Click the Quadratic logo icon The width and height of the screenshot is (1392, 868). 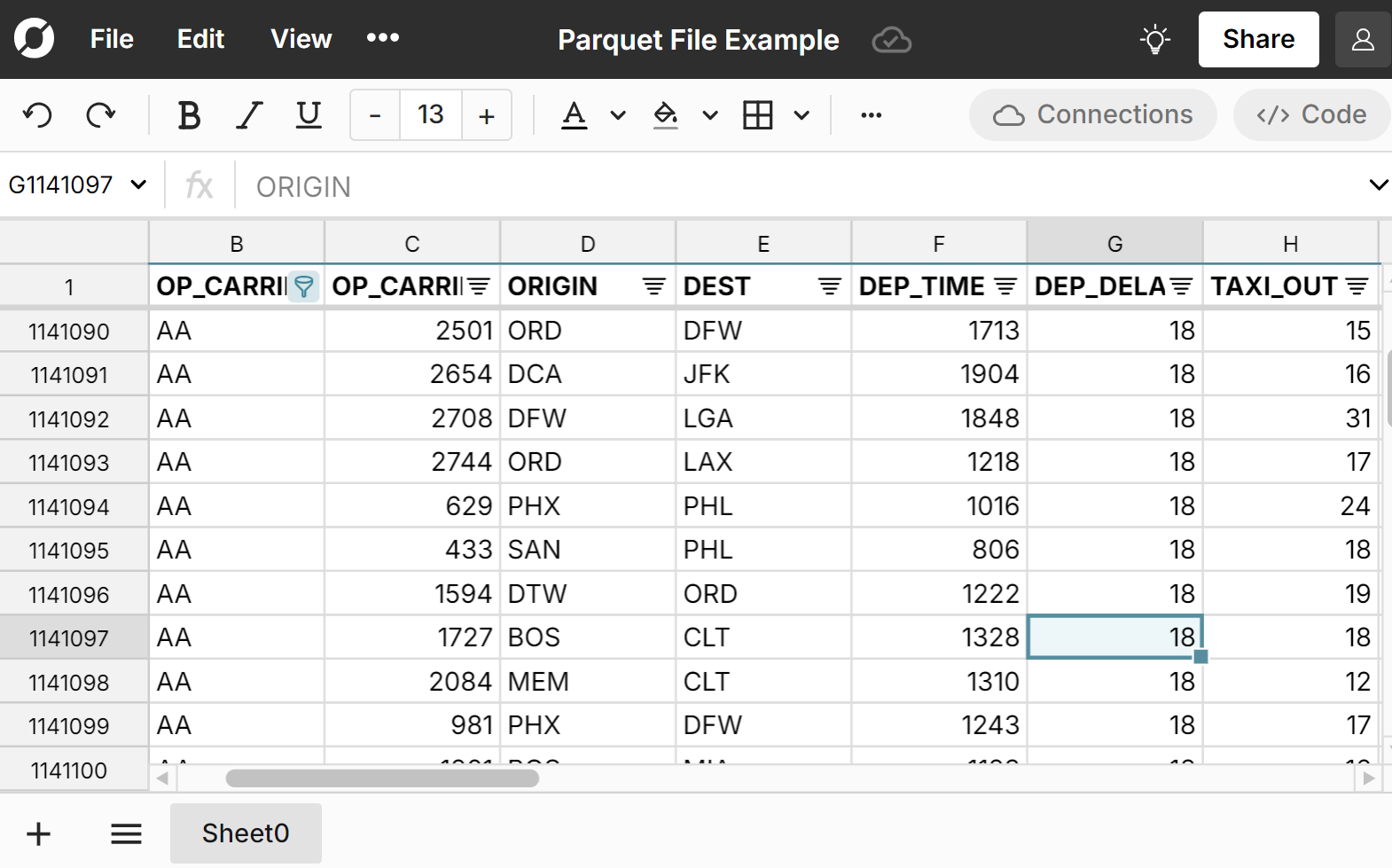[x=35, y=39]
